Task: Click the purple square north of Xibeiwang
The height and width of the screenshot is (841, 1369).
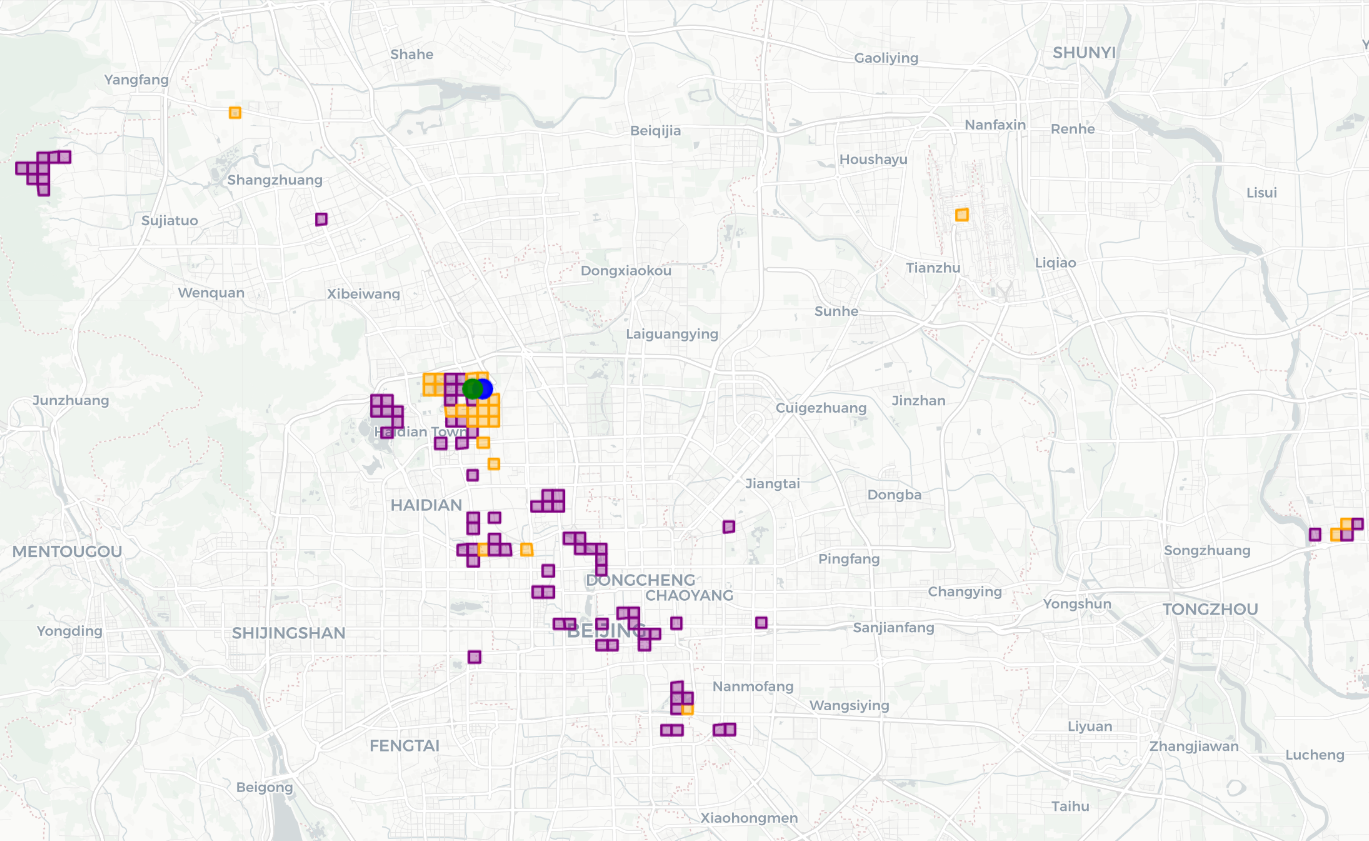Action: pyautogui.click(x=321, y=219)
